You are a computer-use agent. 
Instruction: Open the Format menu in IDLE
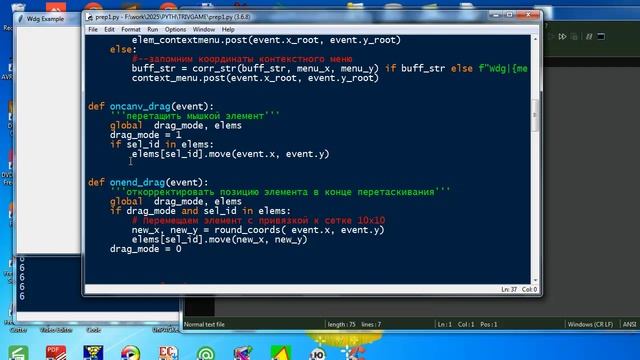coord(131,29)
